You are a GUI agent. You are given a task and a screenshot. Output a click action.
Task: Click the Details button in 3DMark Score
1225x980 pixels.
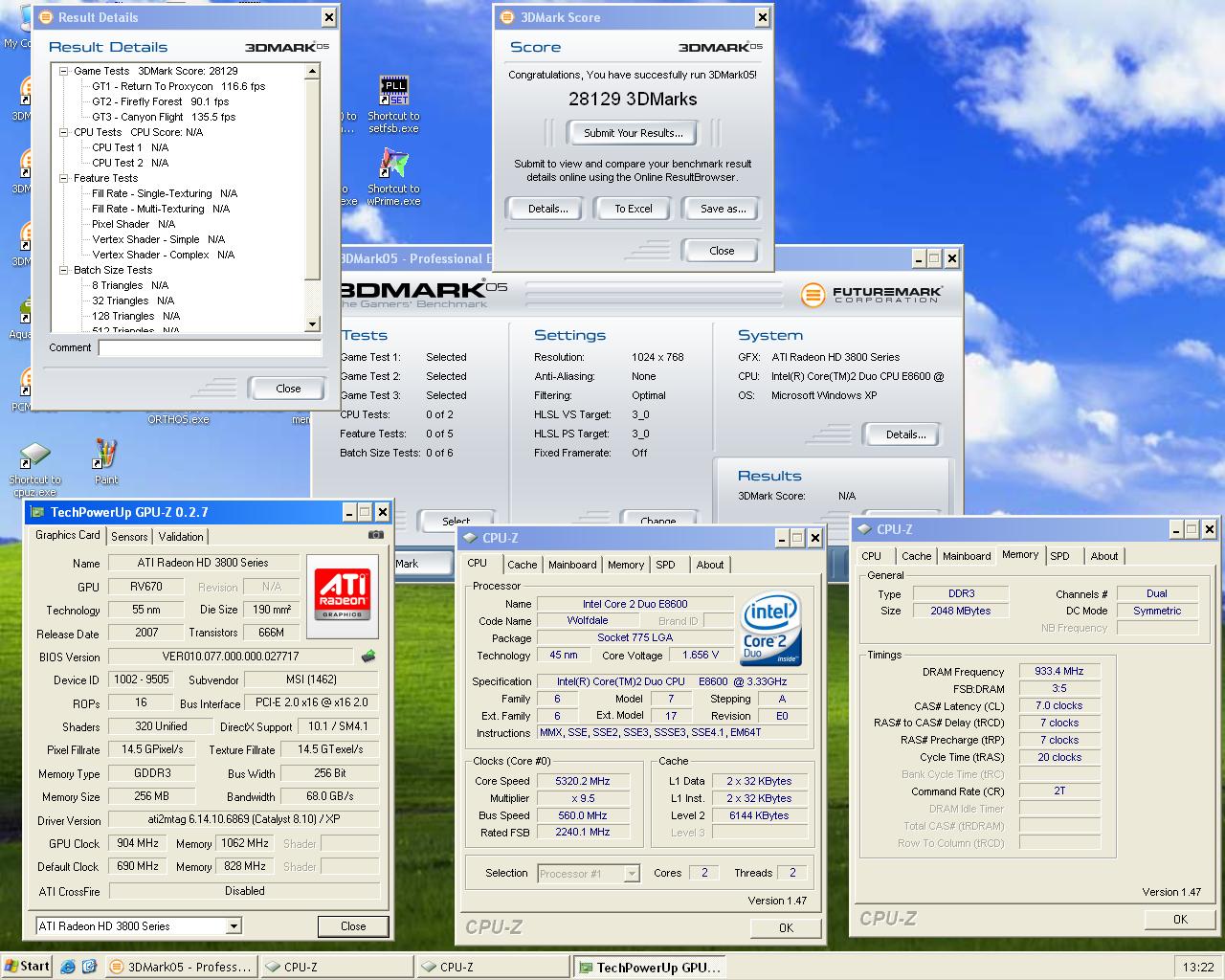[547, 209]
